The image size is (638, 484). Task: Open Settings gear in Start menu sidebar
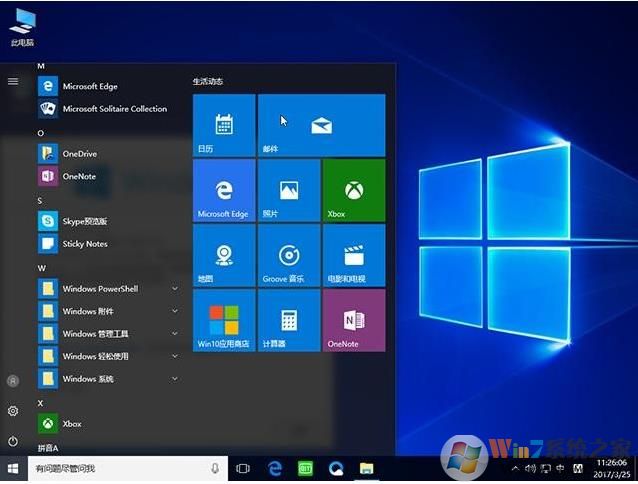click(x=13, y=411)
